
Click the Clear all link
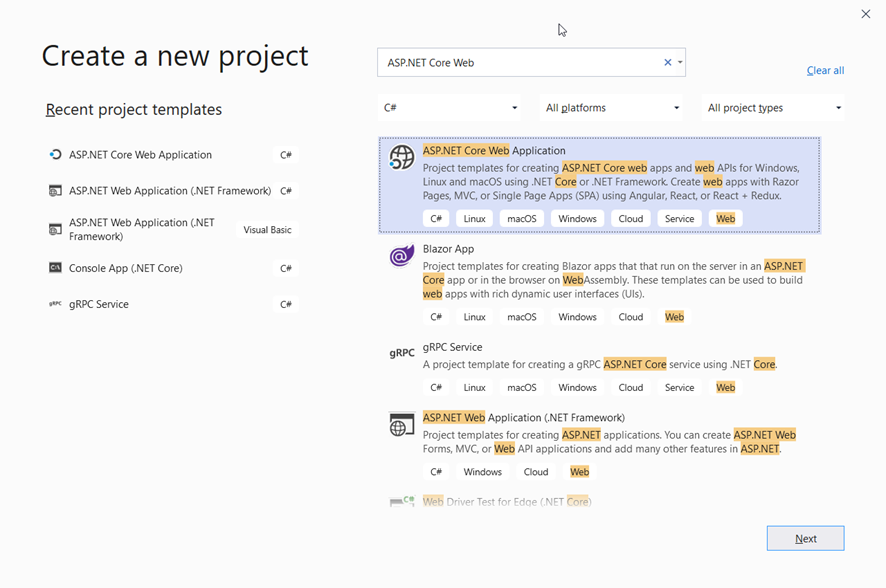(825, 70)
